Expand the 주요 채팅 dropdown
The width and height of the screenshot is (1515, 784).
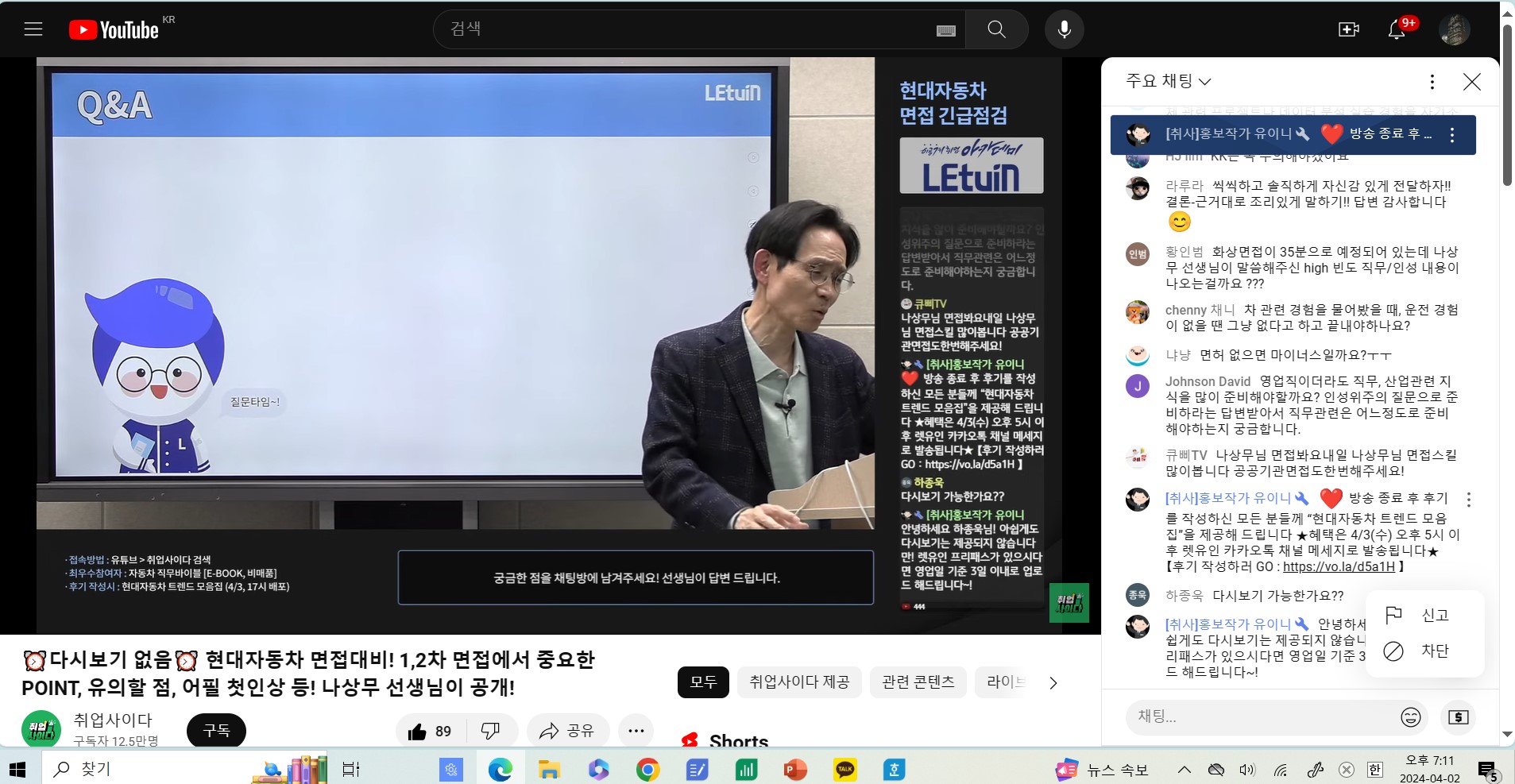pos(1168,81)
